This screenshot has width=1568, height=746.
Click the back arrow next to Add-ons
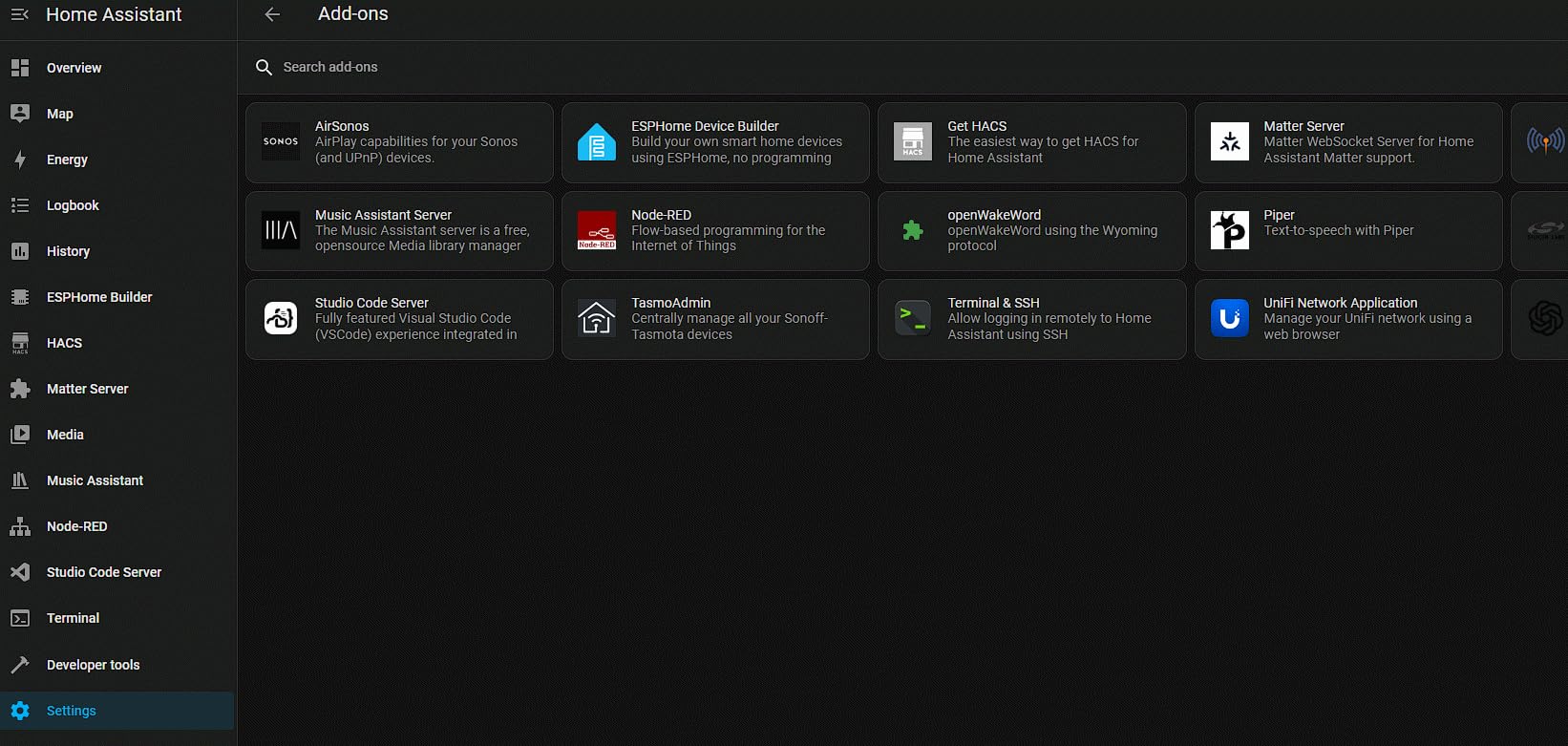click(272, 14)
